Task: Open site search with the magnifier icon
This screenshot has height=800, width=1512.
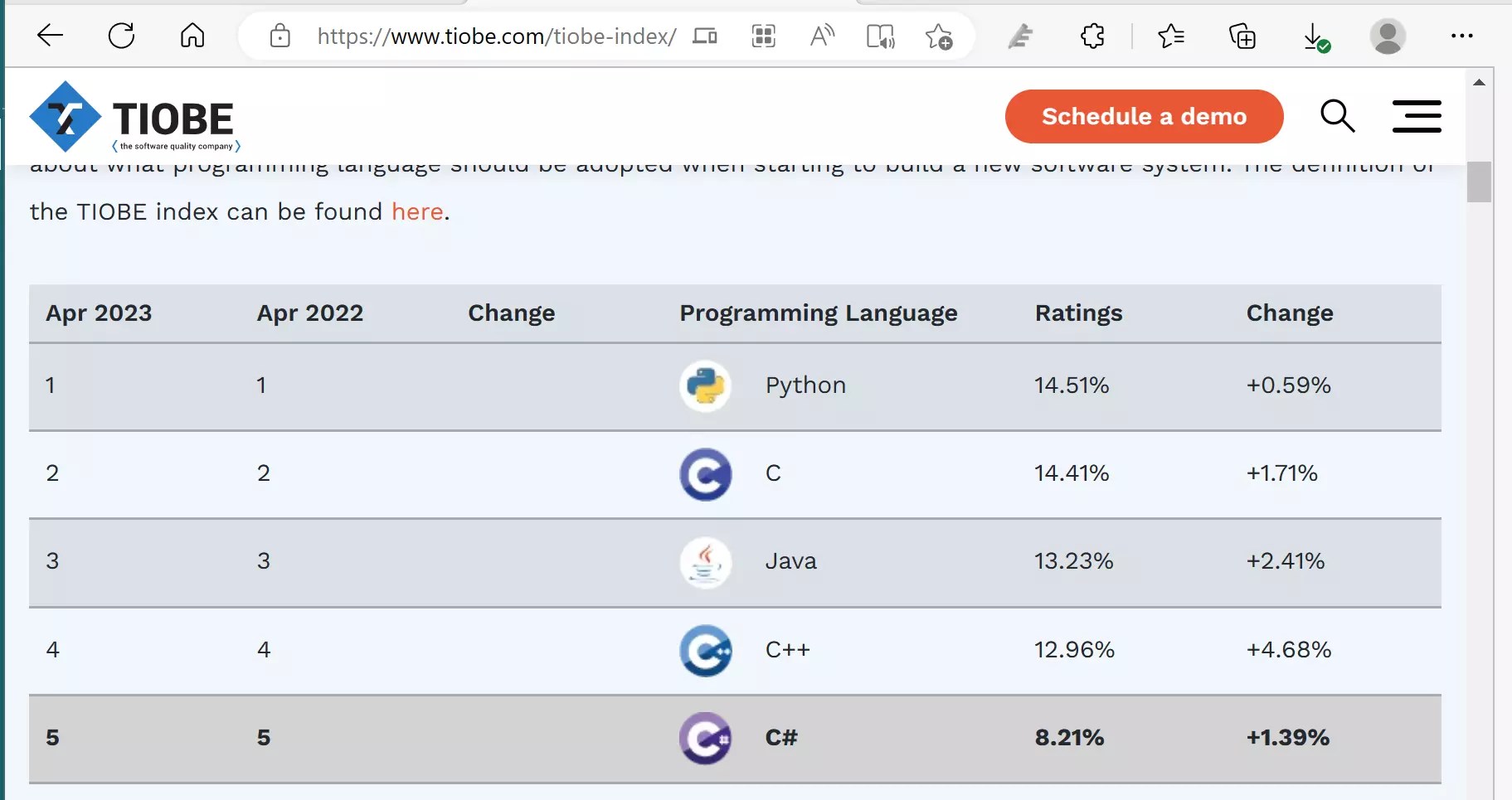Action: (1337, 116)
